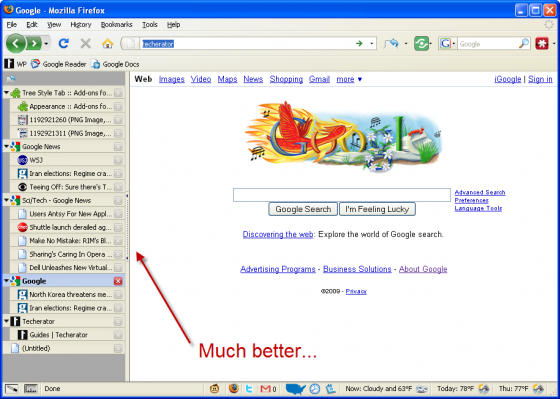Viewport: 560px width, 399px height.
Task: Collapse the Google News tab tree
Action: pyautogui.click(x=6, y=146)
